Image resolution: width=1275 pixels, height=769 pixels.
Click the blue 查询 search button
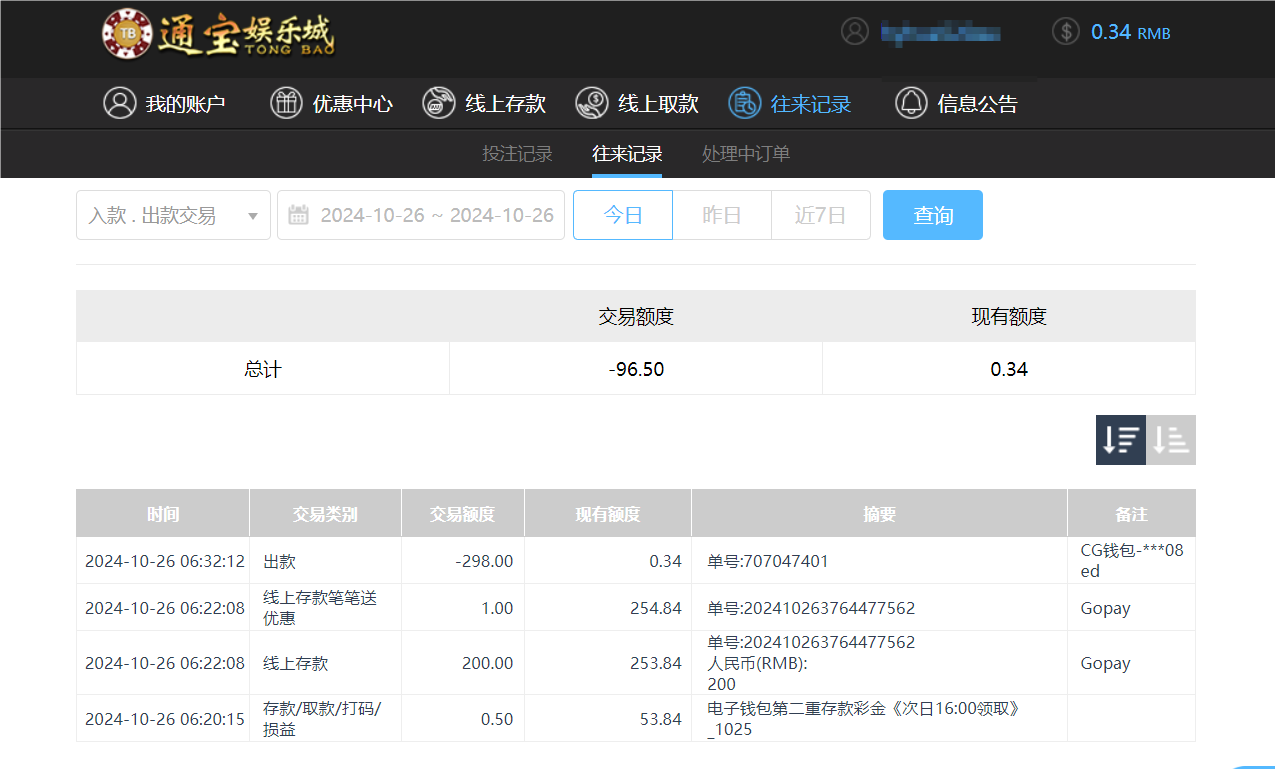pyautogui.click(x=932, y=215)
